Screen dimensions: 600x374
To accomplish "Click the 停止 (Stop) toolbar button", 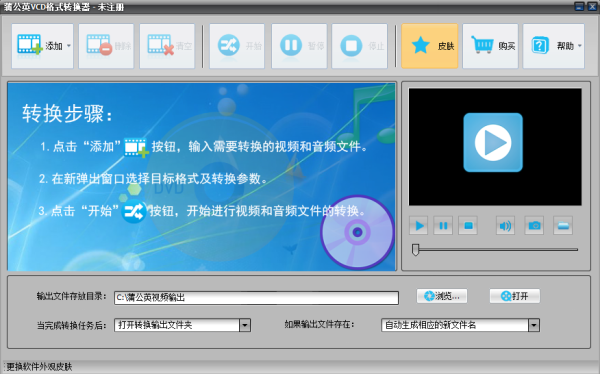I will [x=359, y=46].
